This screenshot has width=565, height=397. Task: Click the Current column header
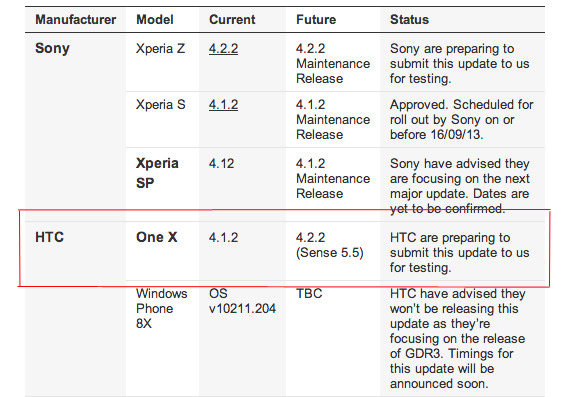[232, 19]
